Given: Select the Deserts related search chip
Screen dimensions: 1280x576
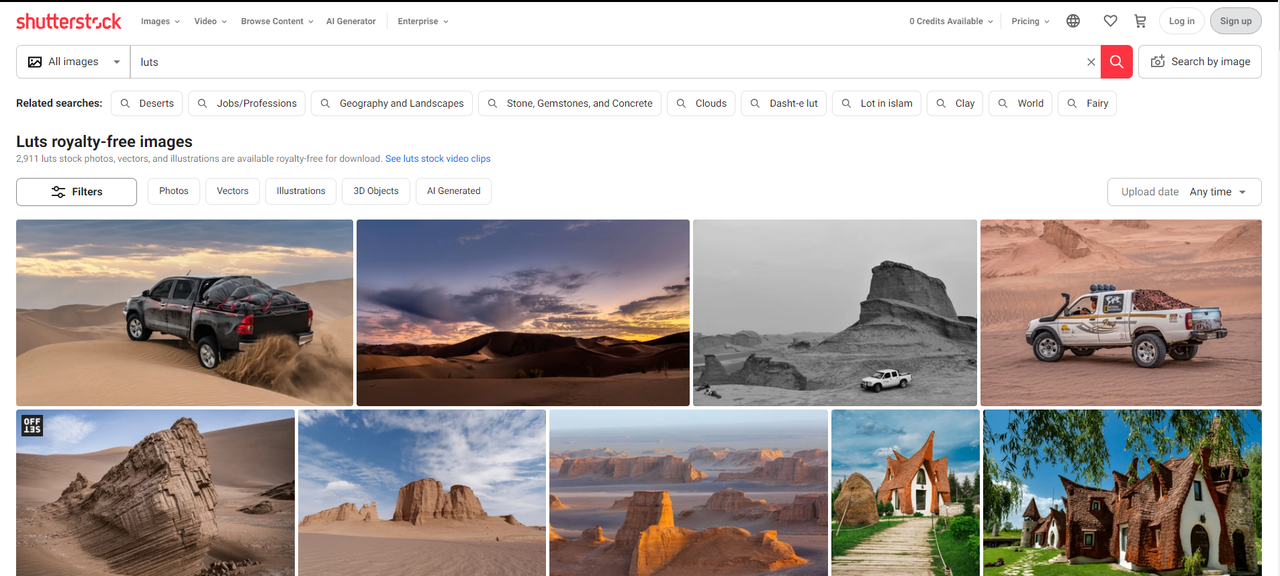Looking at the screenshot, I should click(146, 103).
